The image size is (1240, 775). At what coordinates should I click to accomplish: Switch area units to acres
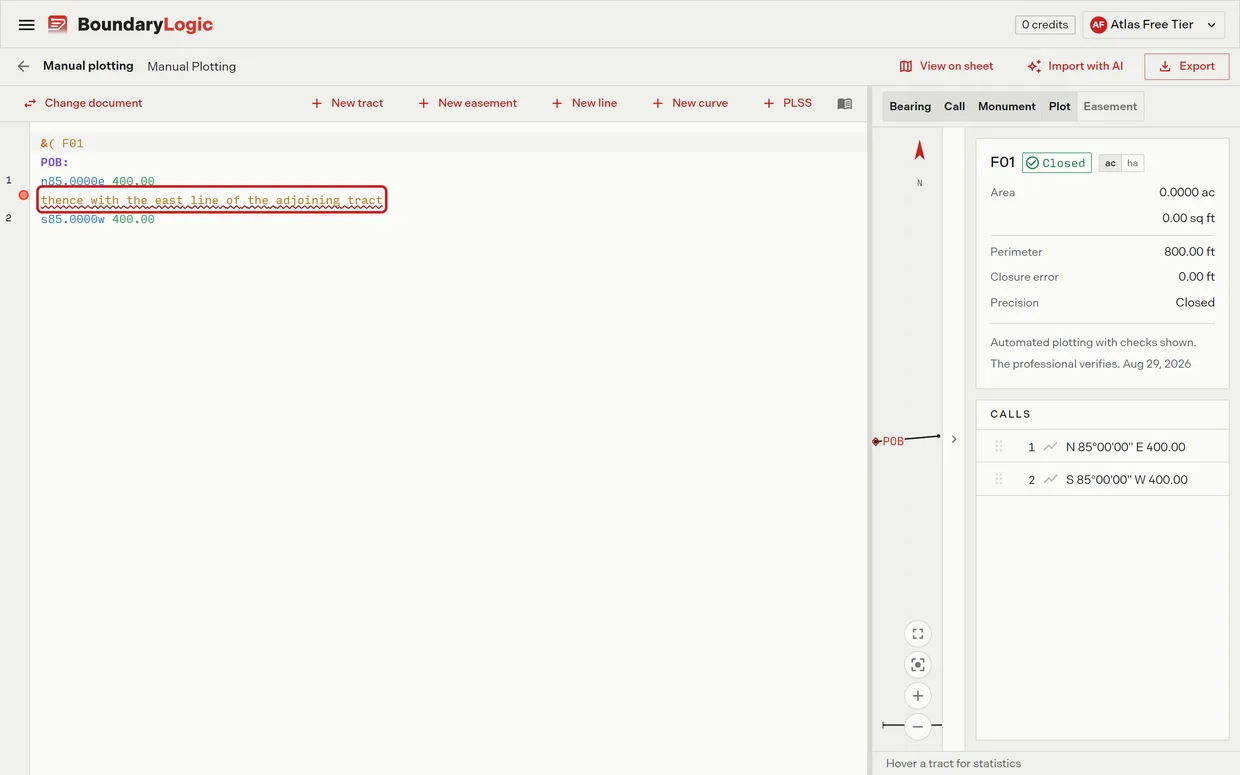coord(1110,163)
